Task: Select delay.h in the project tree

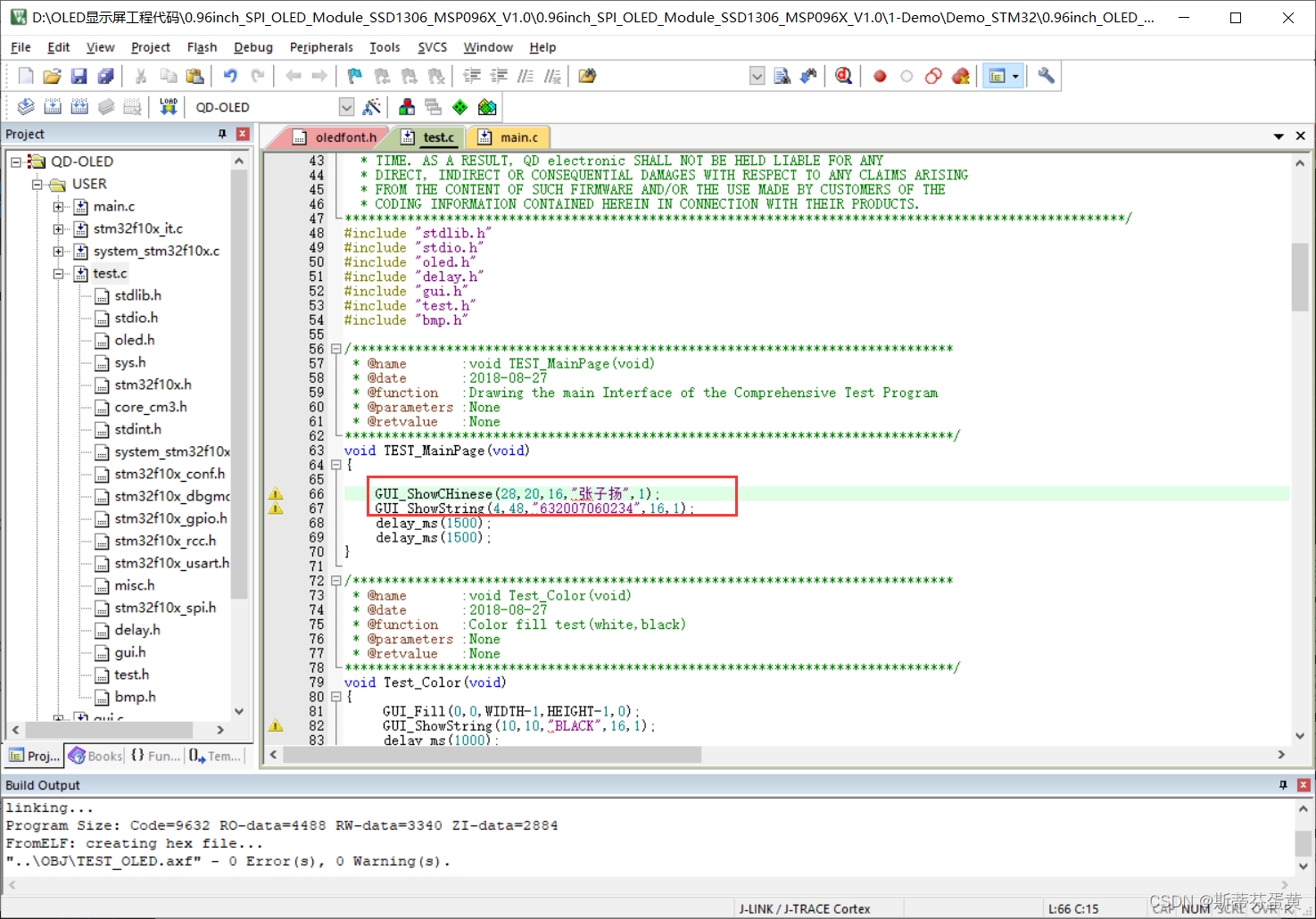Action: [x=137, y=630]
